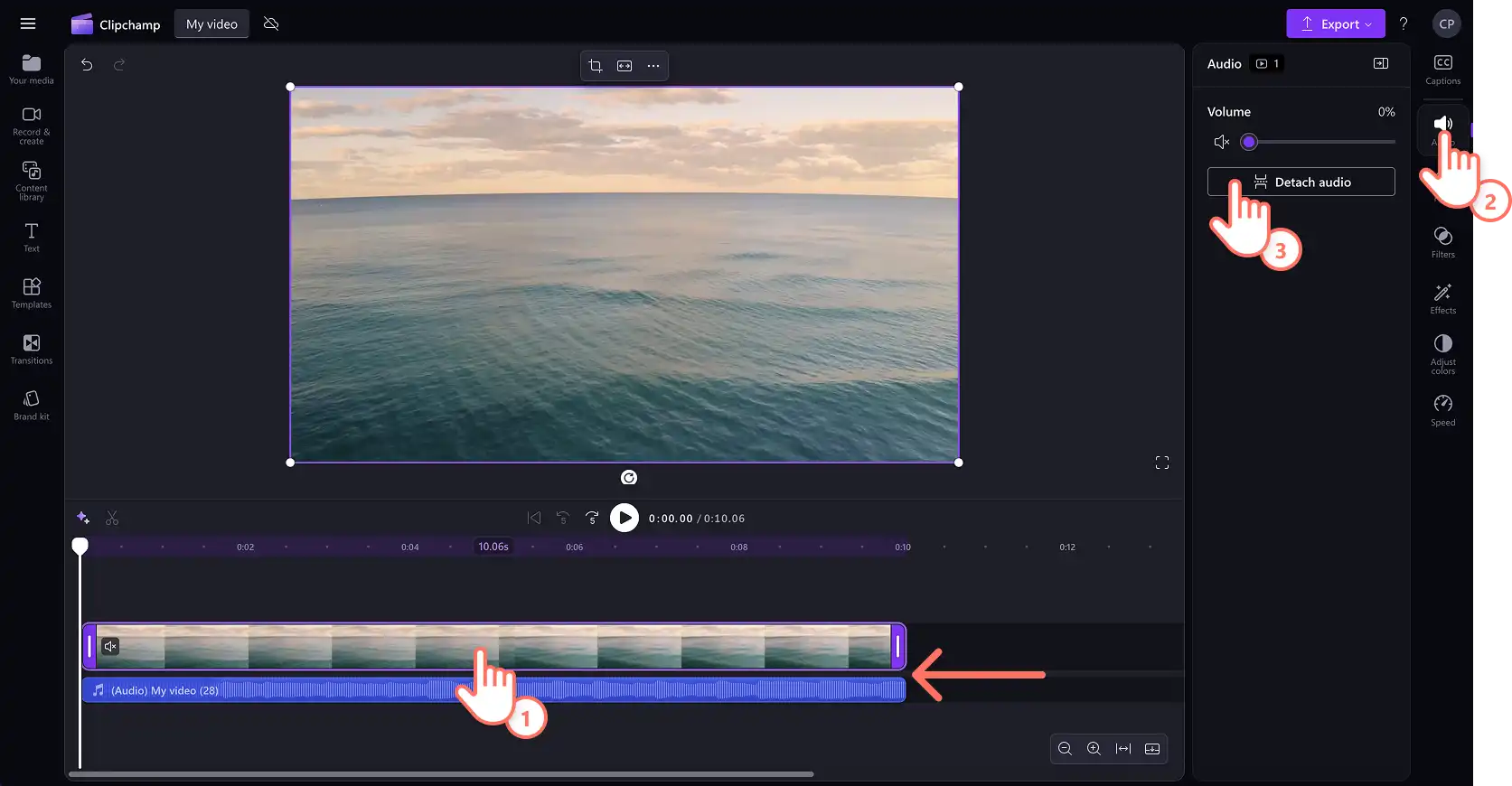Collapse the Audio property panel
Viewport: 1512px width, 786px height.
tap(1381, 63)
